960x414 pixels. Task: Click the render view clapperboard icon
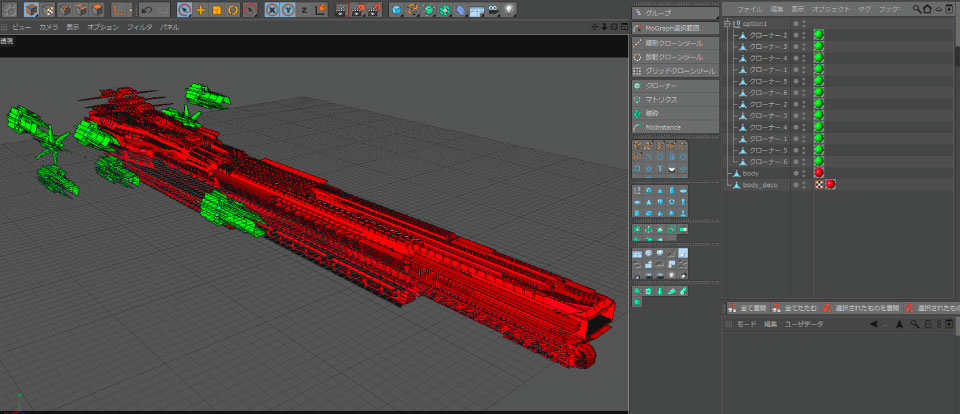(340, 10)
